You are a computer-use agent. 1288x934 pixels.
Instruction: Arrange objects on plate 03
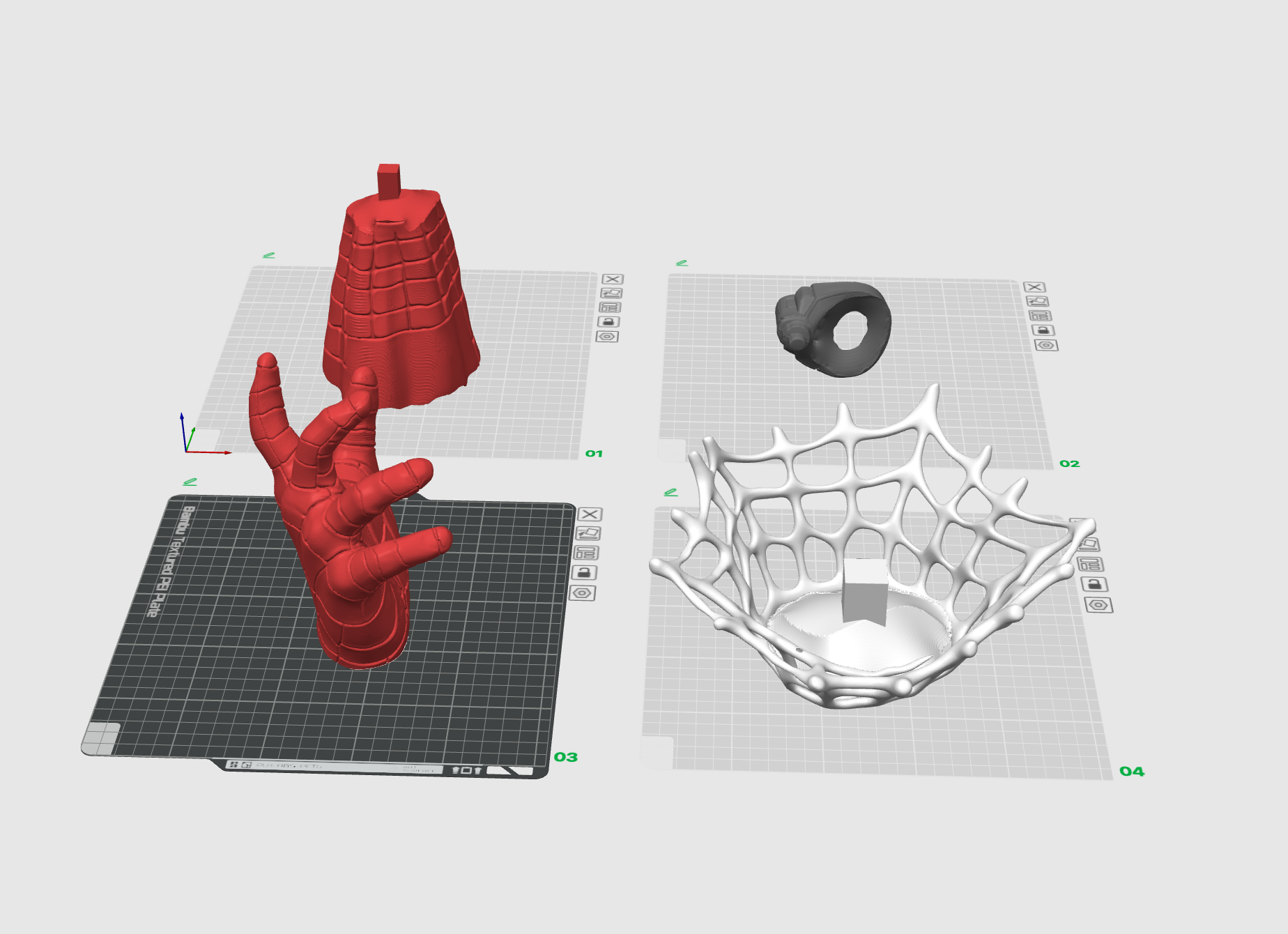point(585,553)
